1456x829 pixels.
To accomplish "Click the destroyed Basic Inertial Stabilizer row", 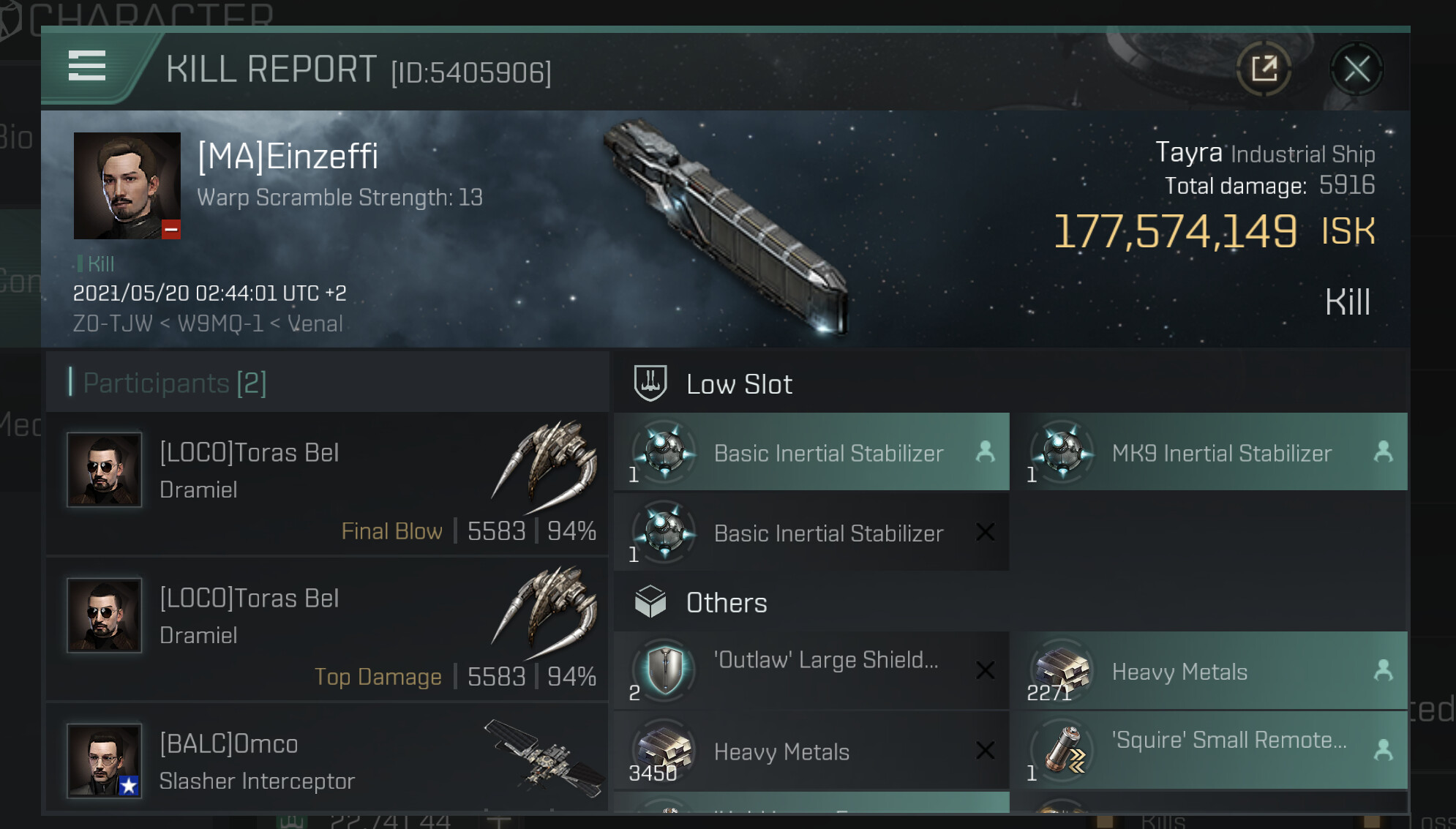I will (x=811, y=533).
